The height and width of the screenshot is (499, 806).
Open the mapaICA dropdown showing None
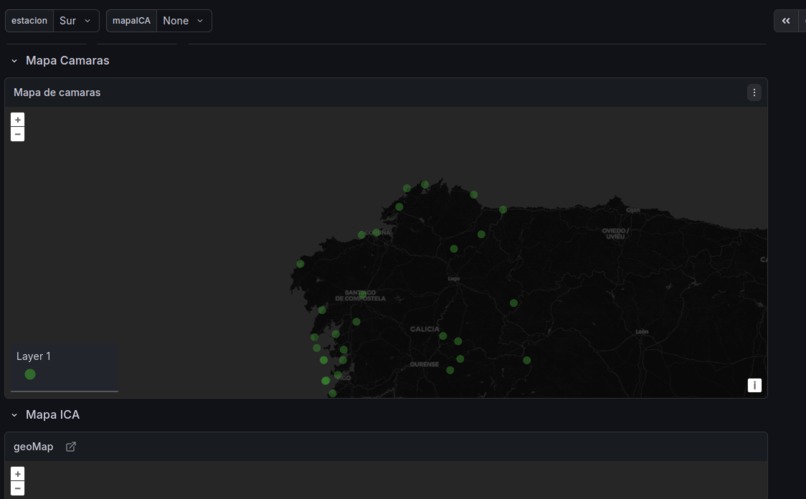184,21
